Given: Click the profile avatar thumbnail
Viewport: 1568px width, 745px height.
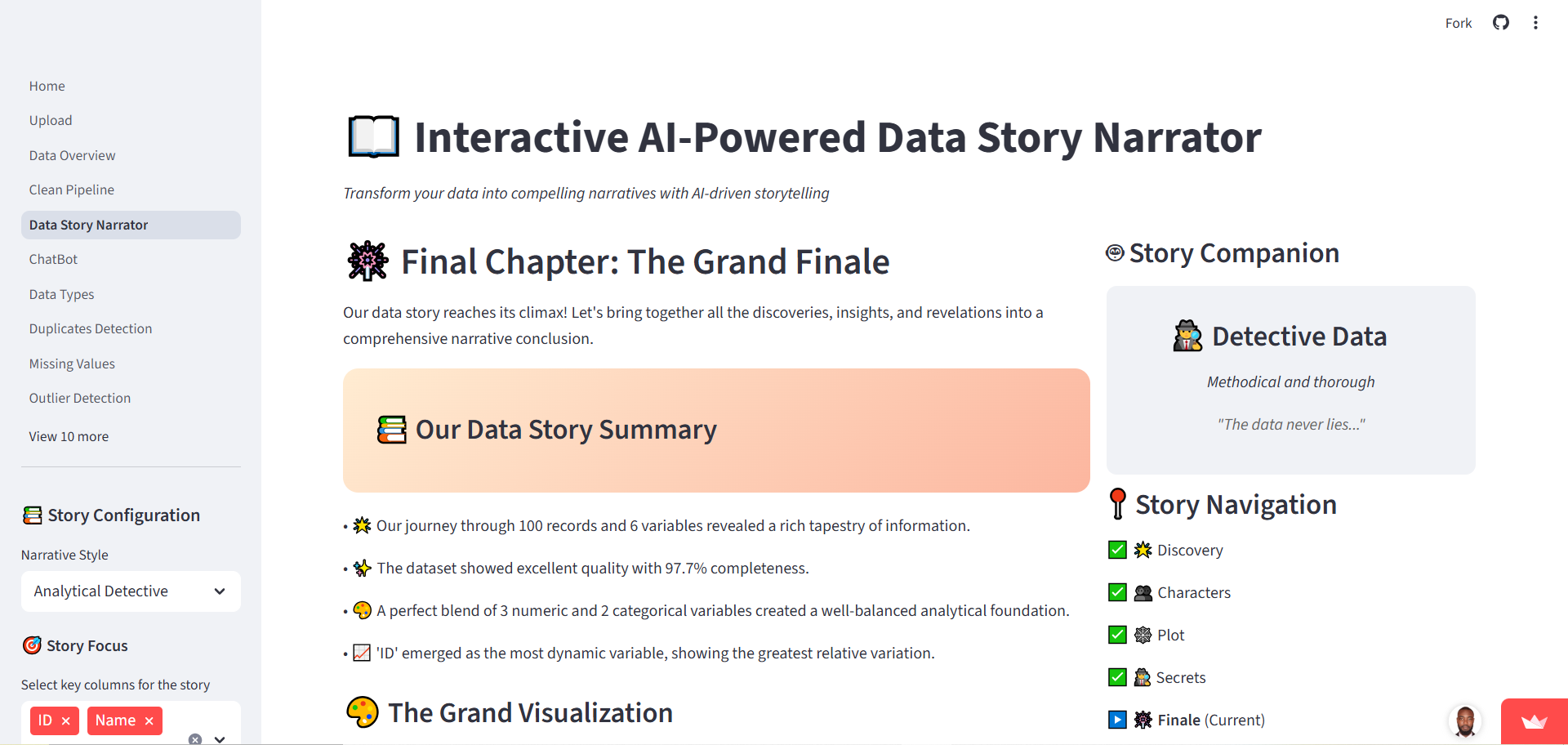Looking at the screenshot, I should (1465, 721).
